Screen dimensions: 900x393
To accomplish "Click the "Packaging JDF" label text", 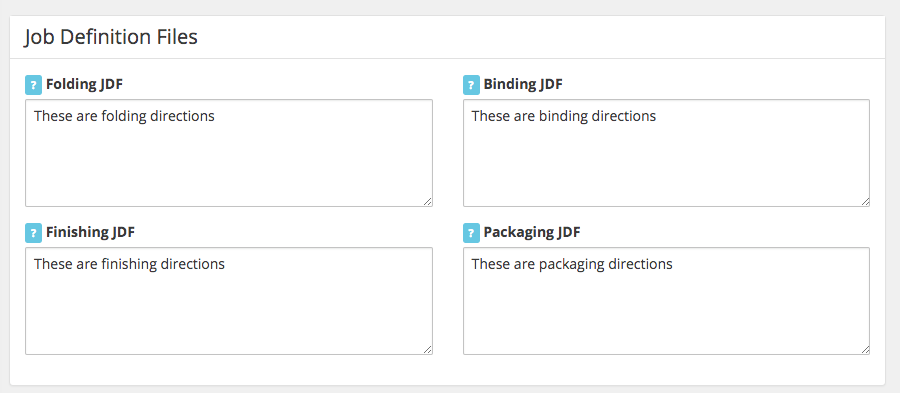I will click(532, 232).
